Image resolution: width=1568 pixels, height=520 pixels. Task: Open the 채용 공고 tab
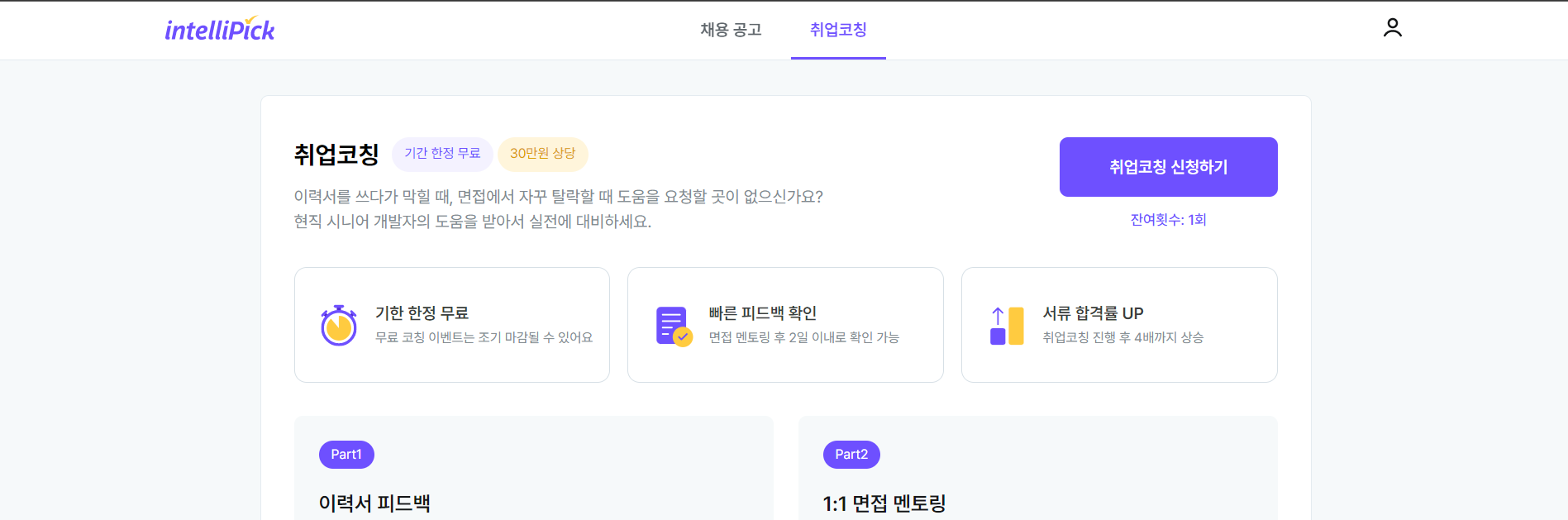731,30
